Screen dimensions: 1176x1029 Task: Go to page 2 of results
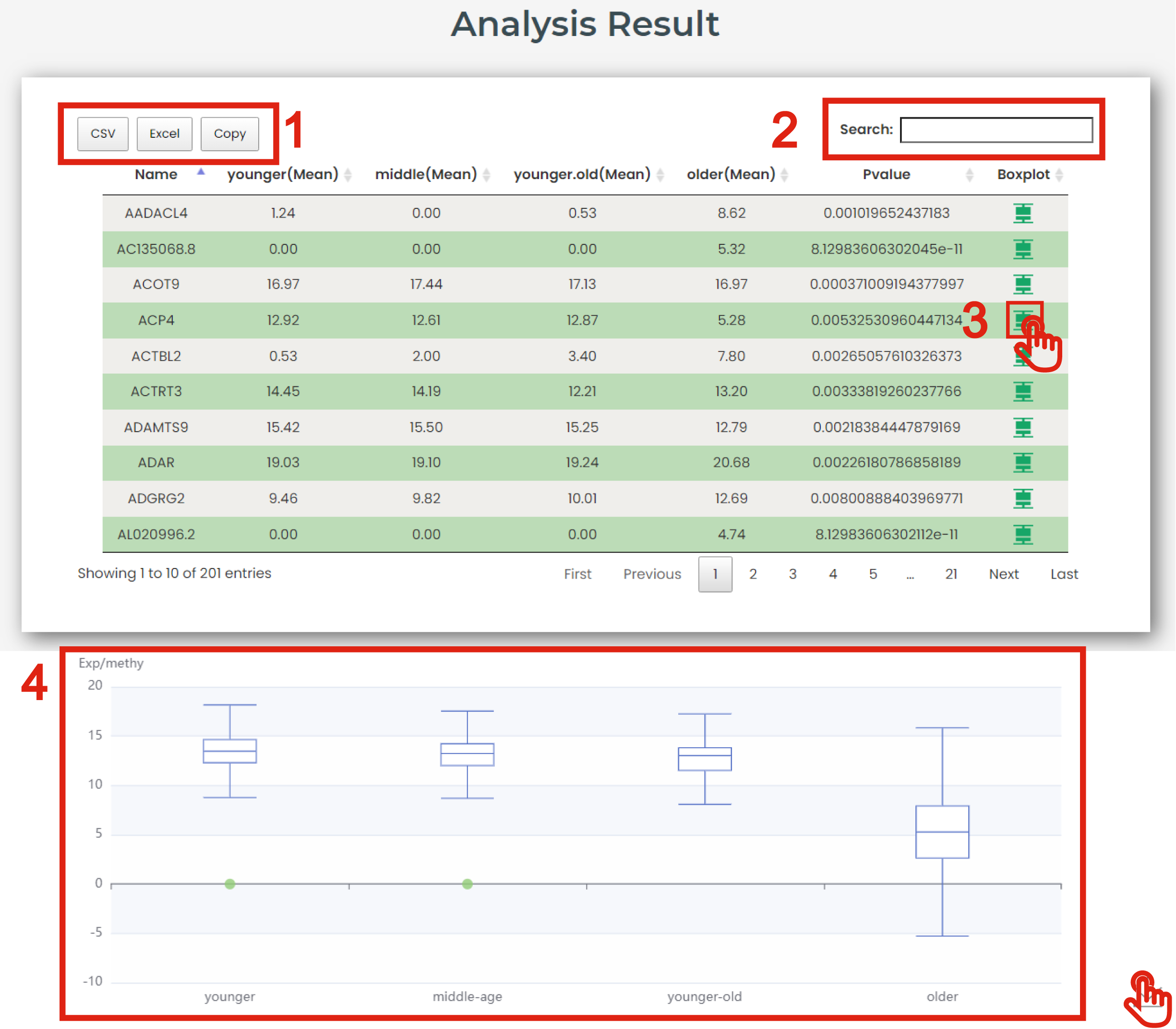pos(753,574)
